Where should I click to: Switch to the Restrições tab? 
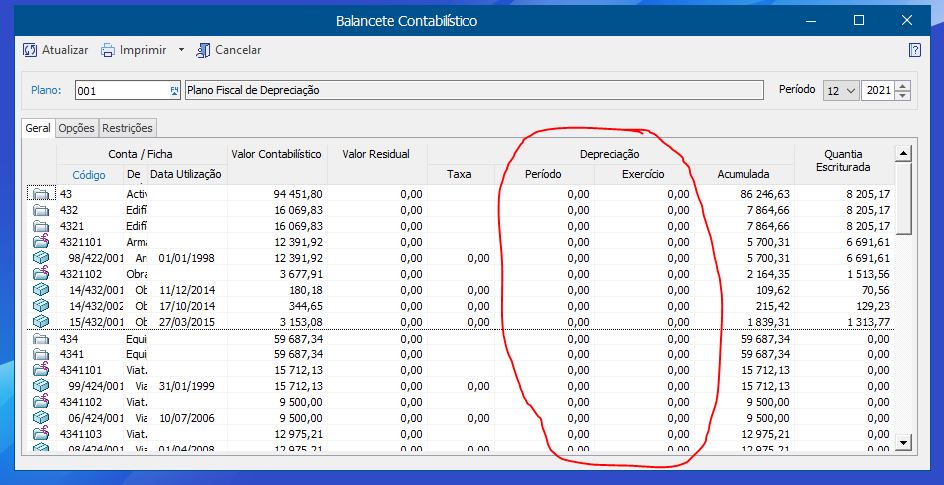click(x=127, y=128)
